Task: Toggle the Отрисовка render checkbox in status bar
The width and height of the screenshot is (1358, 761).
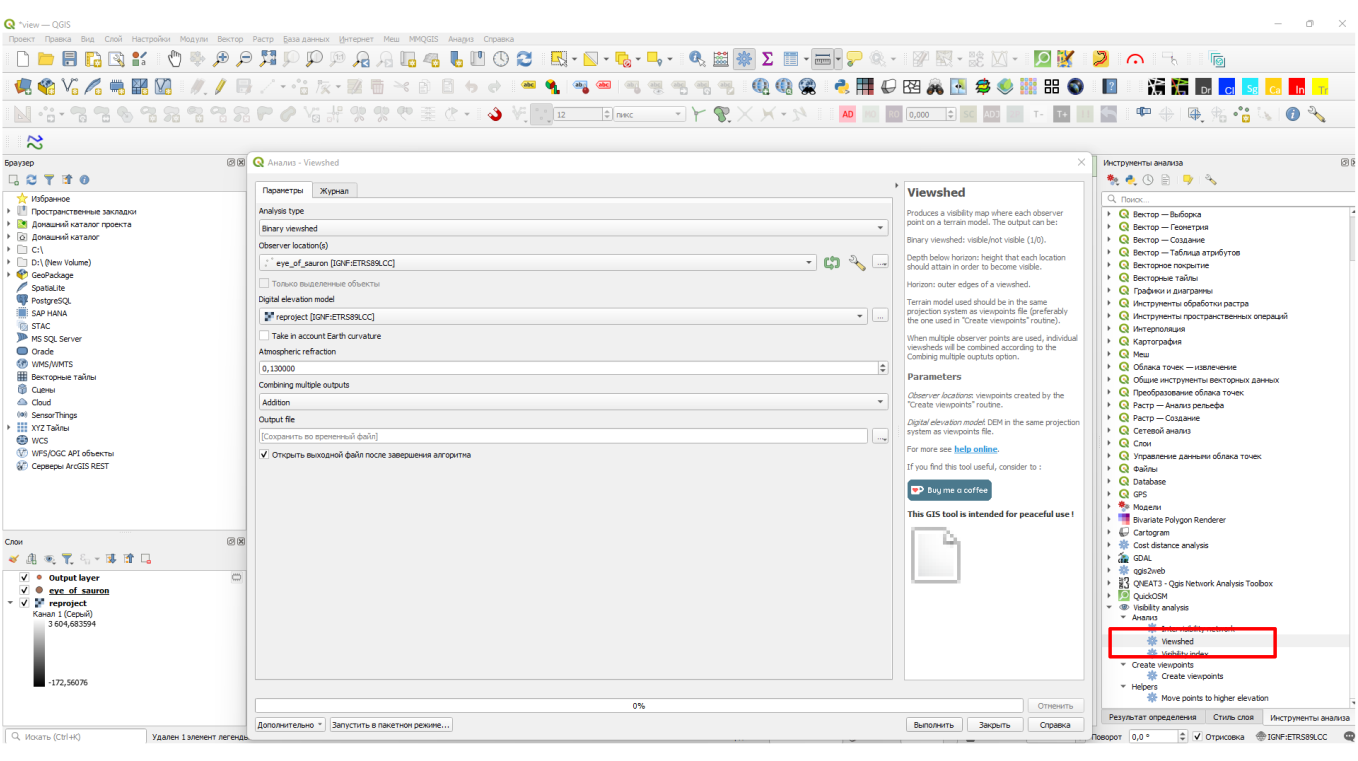Action: pyautogui.click(x=1197, y=737)
